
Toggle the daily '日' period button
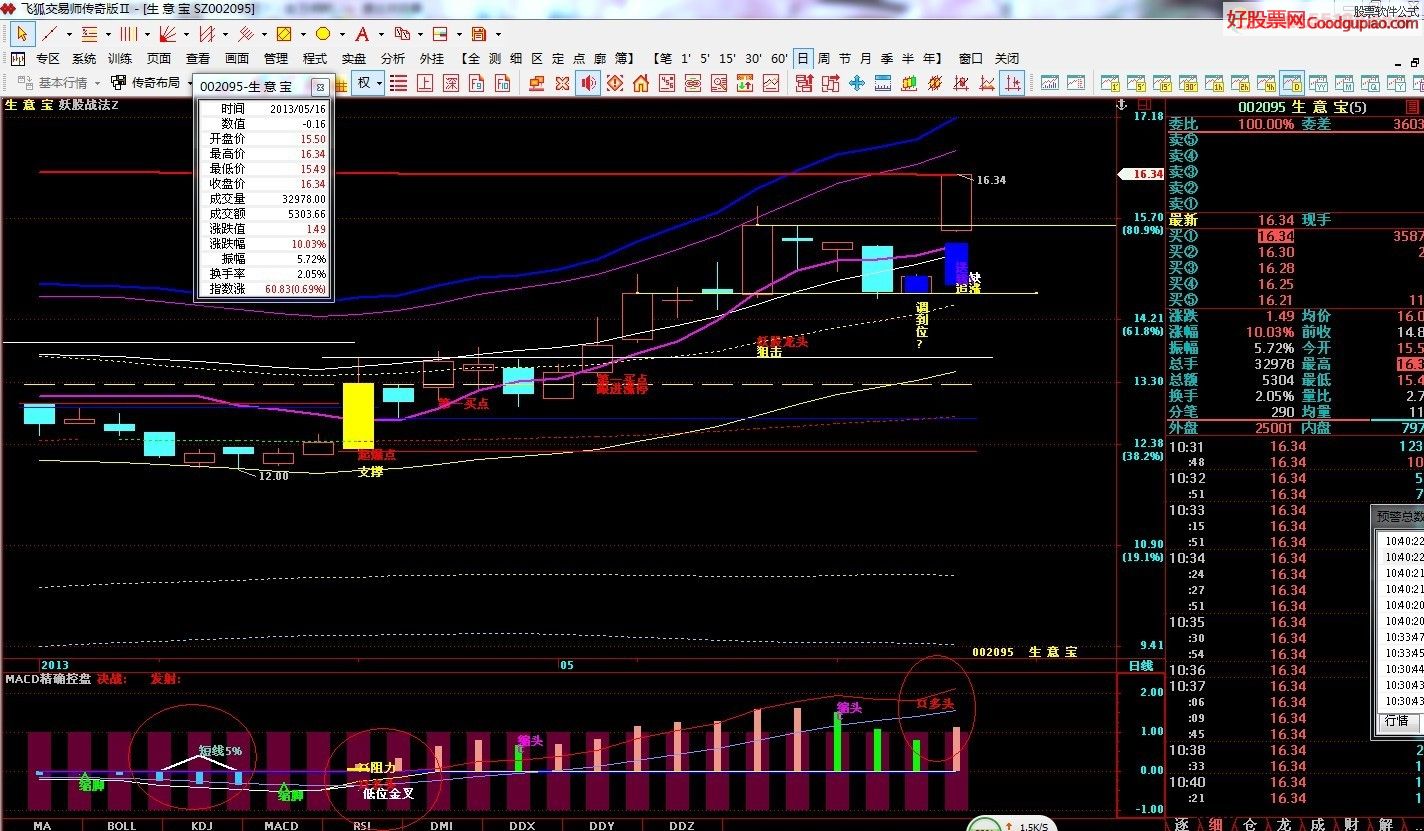click(802, 59)
